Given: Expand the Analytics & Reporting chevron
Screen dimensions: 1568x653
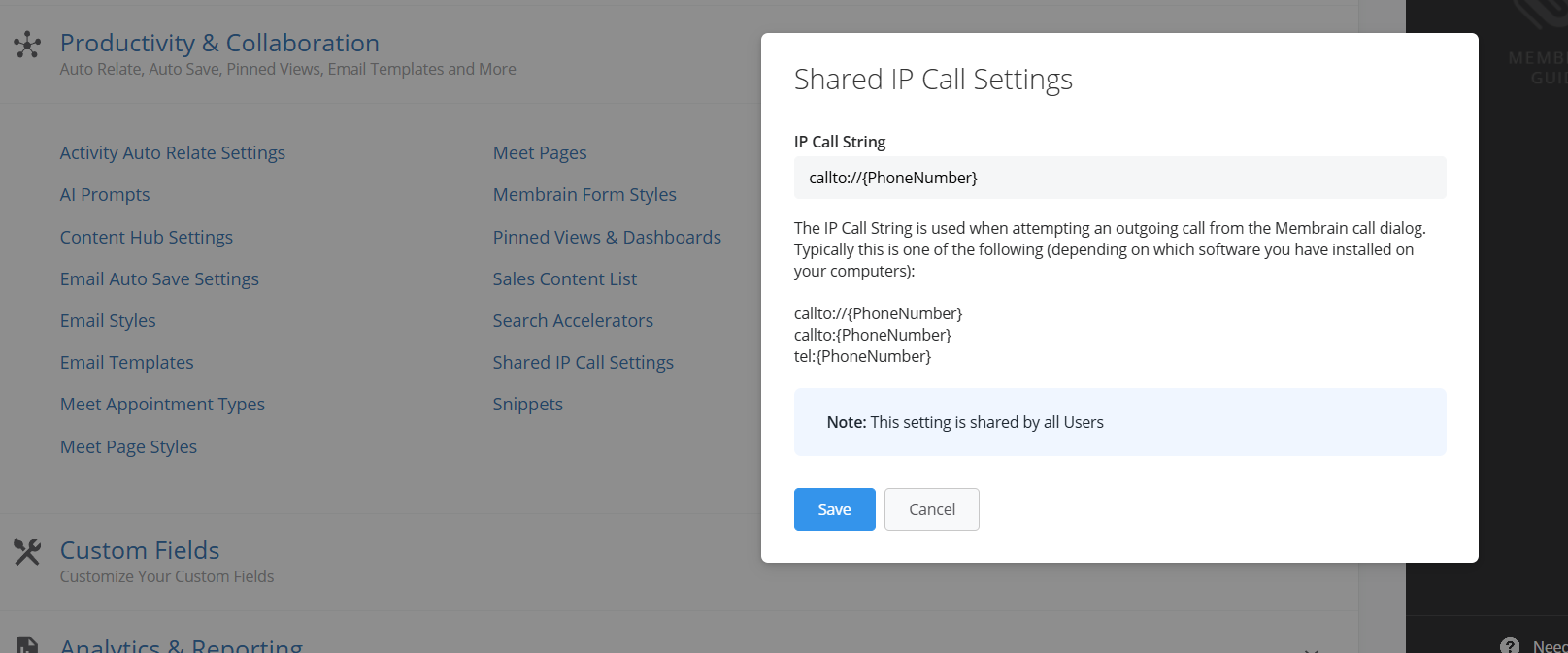Looking at the screenshot, I should [1311, 649].
